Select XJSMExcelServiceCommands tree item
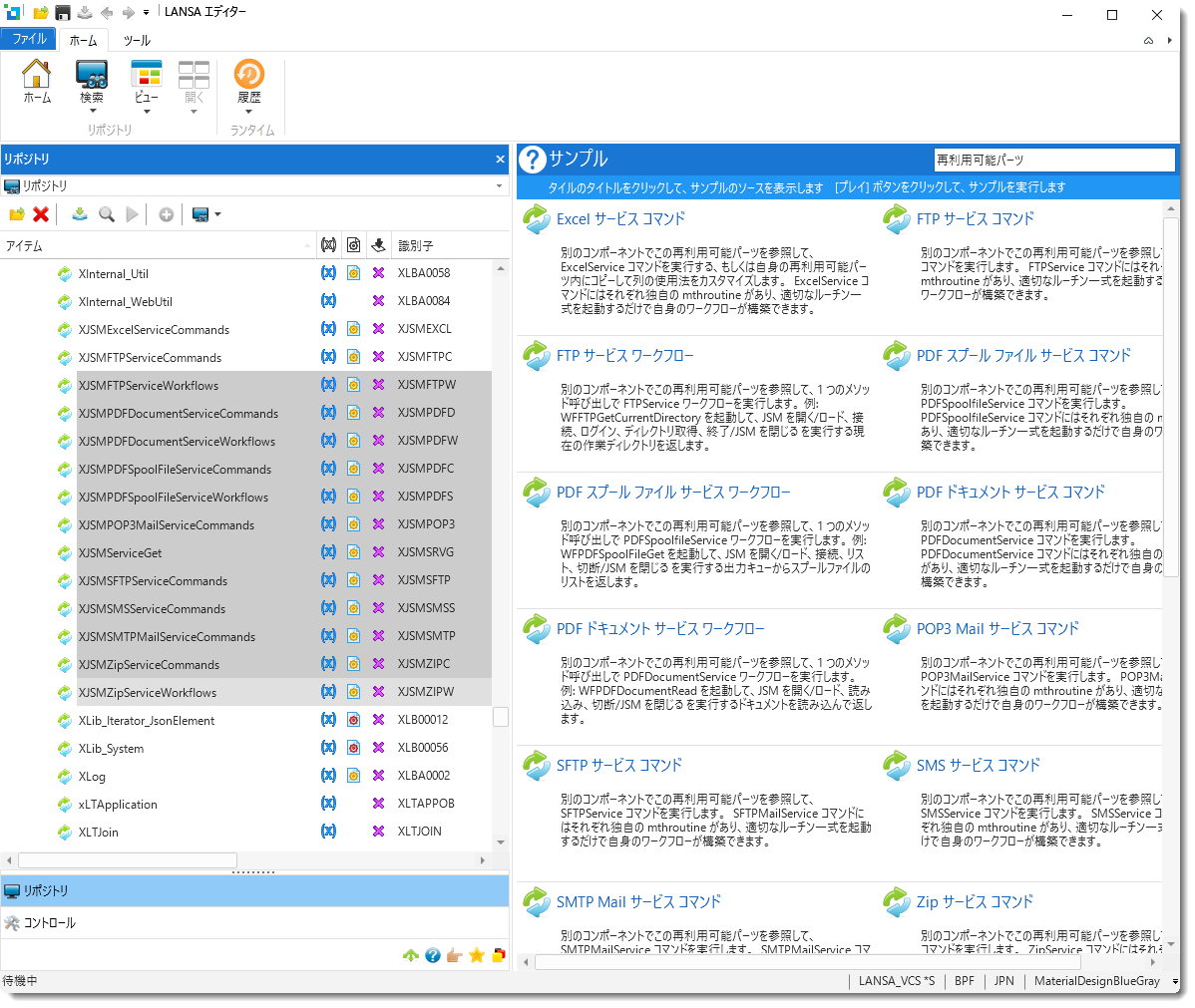The height and width of the screenshot is (1008, 1195). point(154,330)
